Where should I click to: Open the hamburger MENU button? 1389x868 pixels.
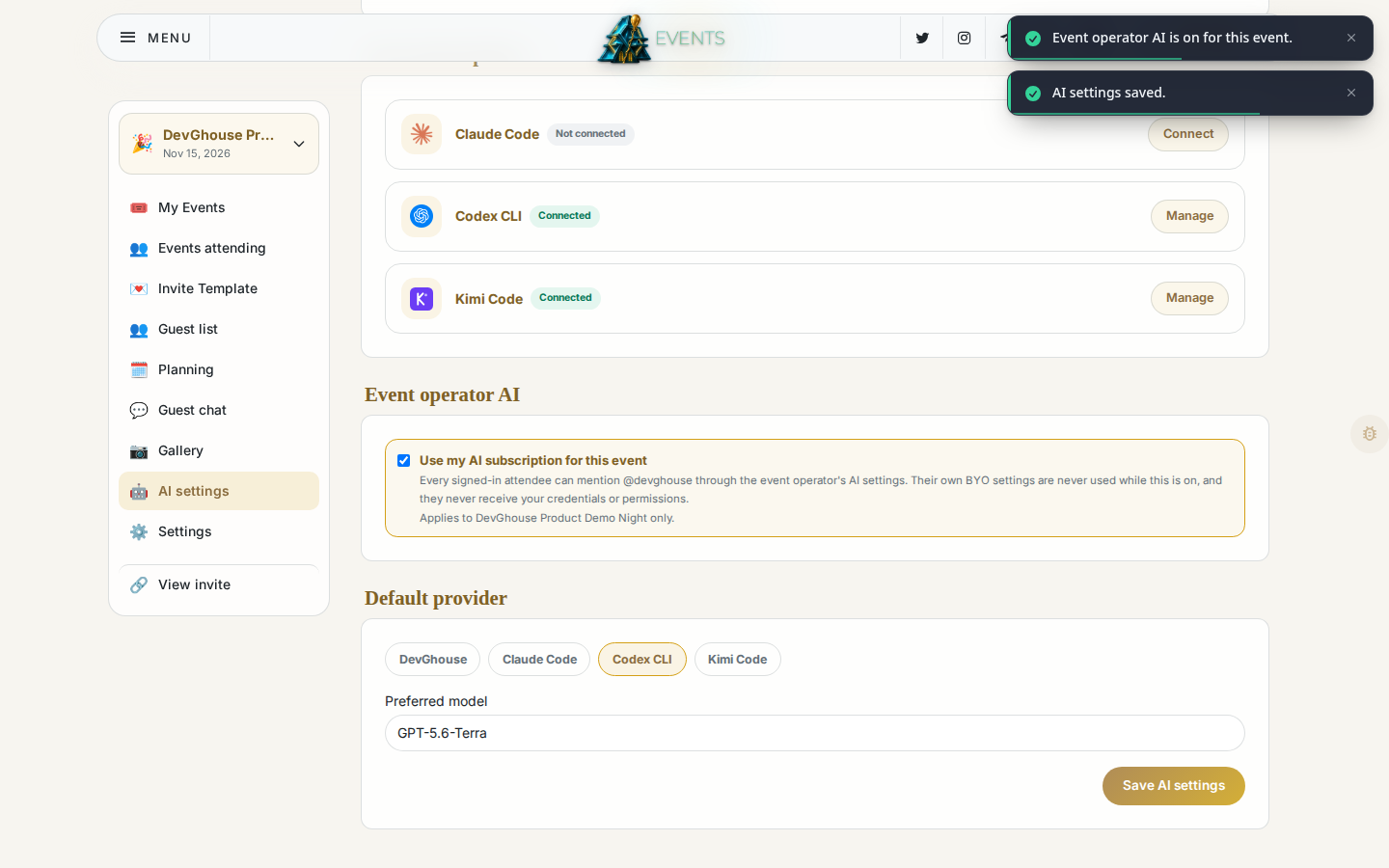[x=154, y=38]
